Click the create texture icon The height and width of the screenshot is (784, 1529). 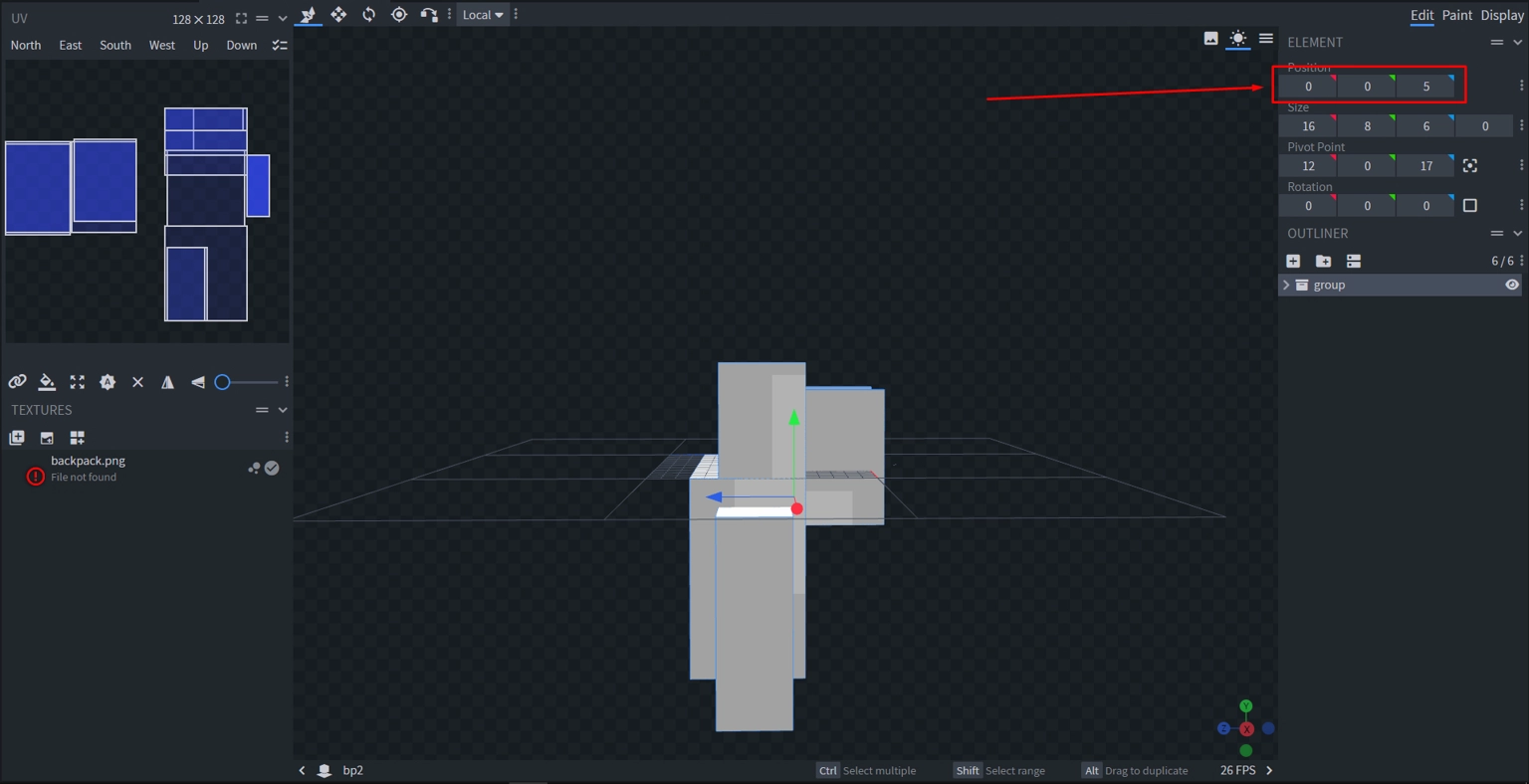click(47, 438)
